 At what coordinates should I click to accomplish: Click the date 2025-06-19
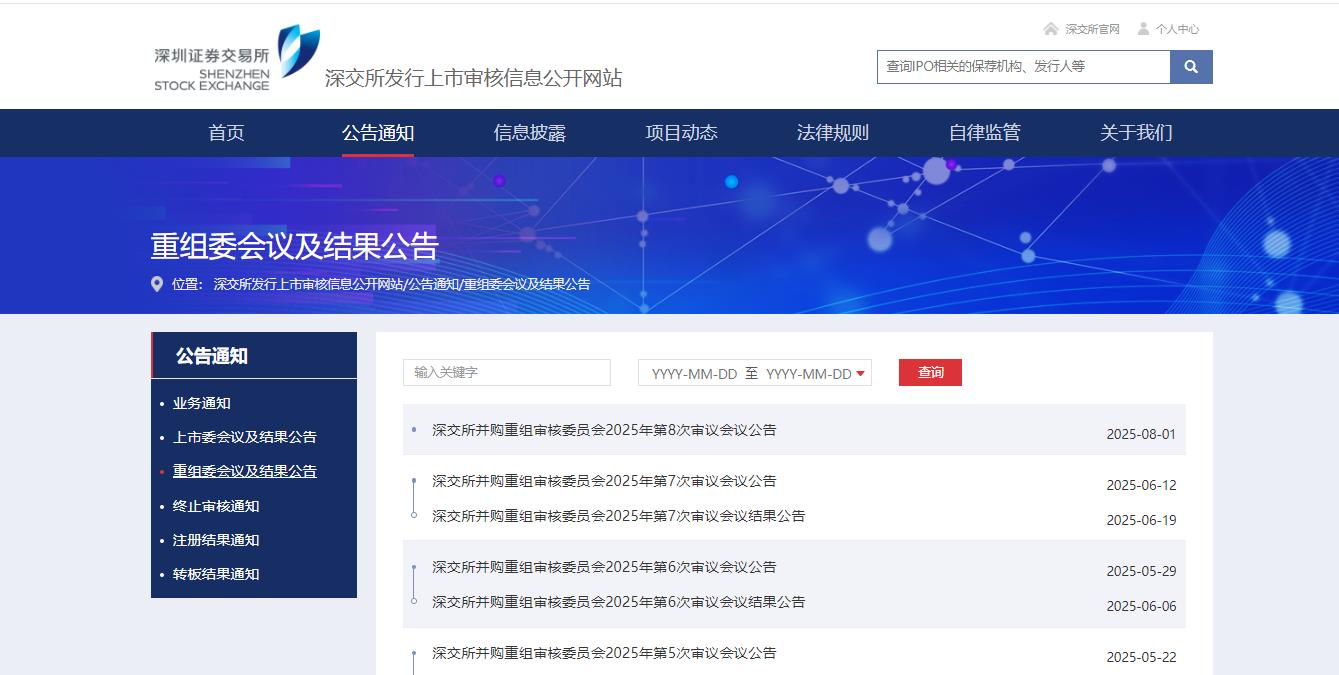pos(1141,520)
